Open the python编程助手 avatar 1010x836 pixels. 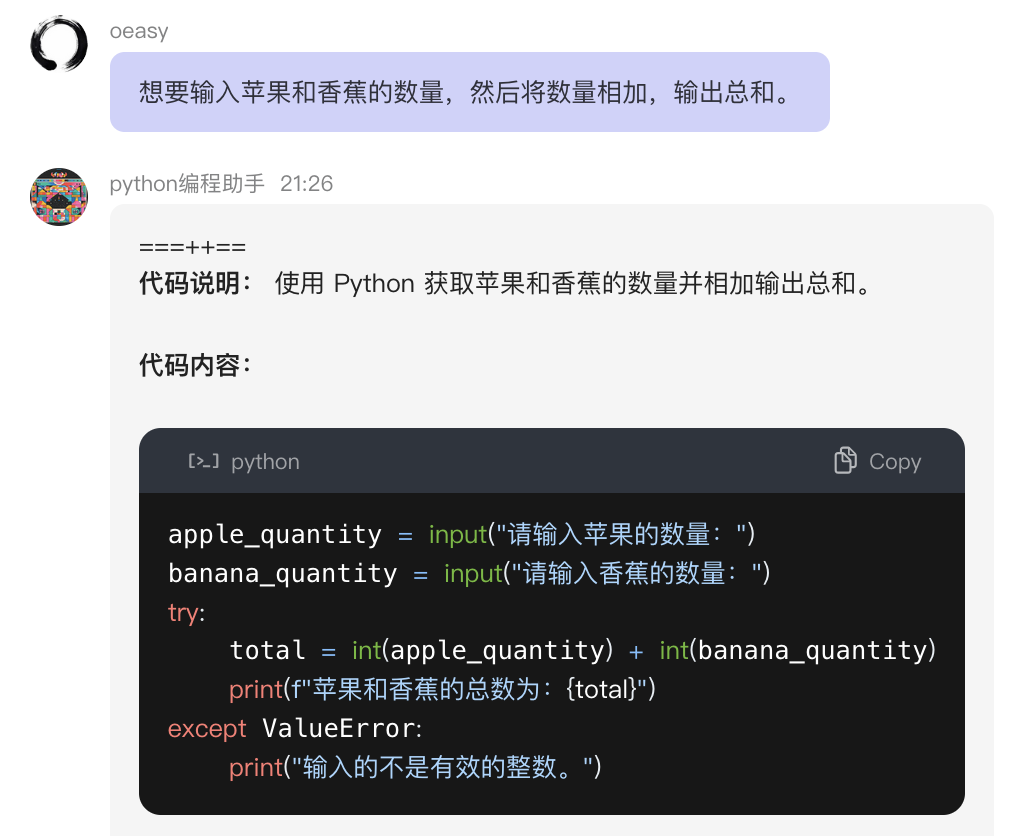pos(59,197)
